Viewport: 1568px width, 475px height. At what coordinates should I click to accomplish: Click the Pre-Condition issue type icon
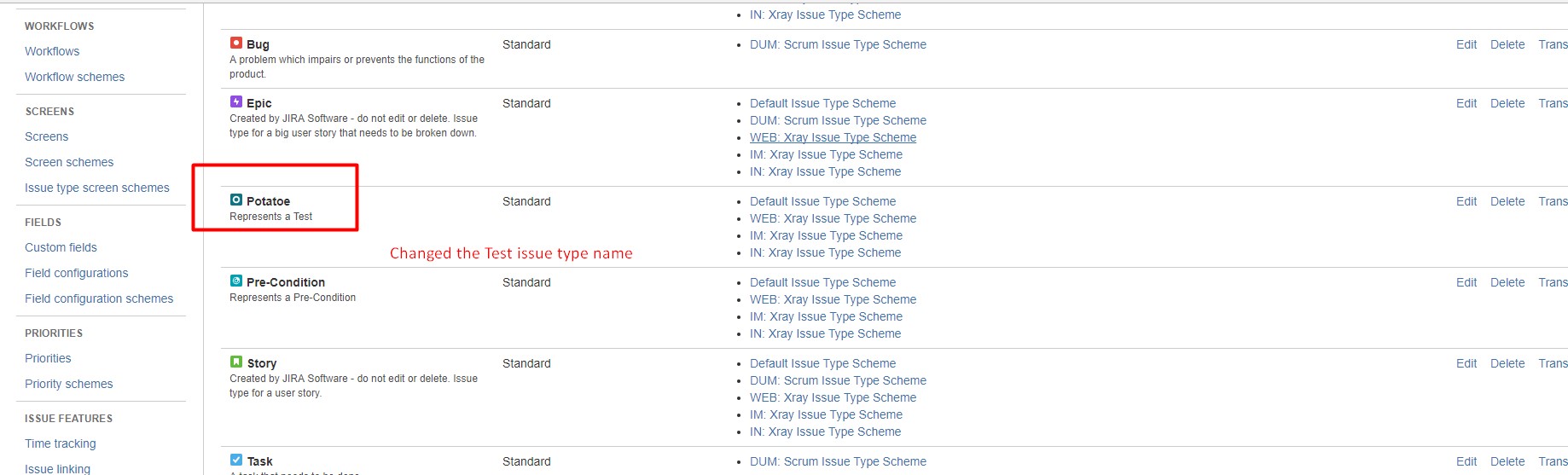[x=236, y=281]
